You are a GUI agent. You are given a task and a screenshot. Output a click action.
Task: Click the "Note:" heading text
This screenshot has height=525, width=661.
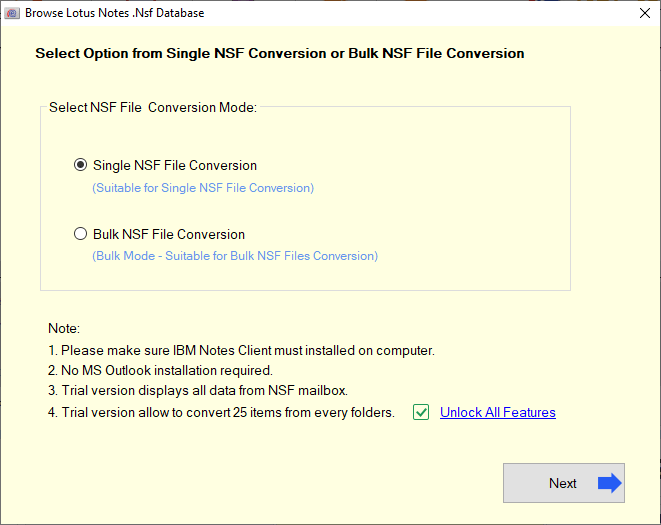click(x=63, y=328)
